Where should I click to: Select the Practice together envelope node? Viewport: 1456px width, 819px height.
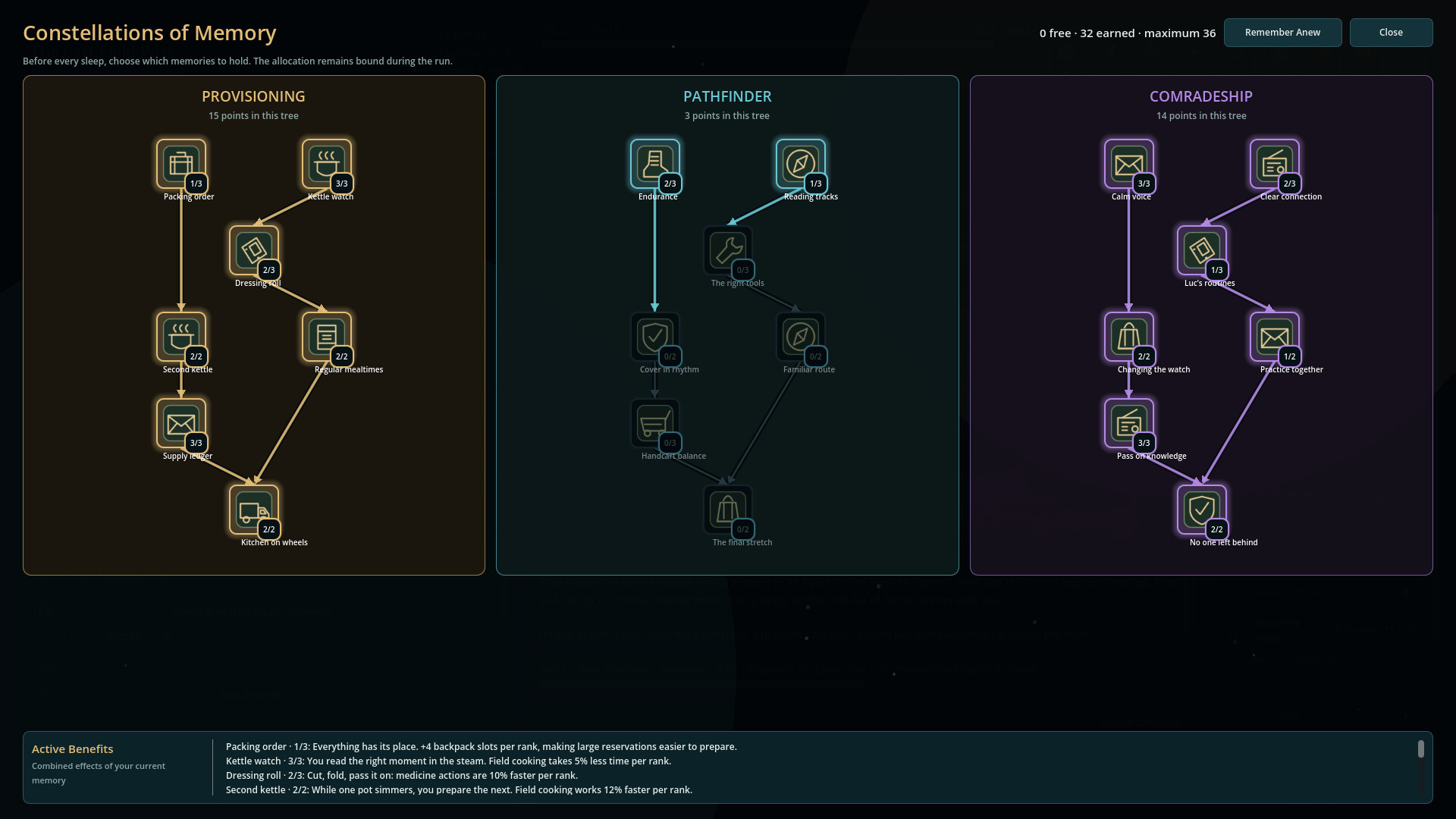pos(1274,336)
